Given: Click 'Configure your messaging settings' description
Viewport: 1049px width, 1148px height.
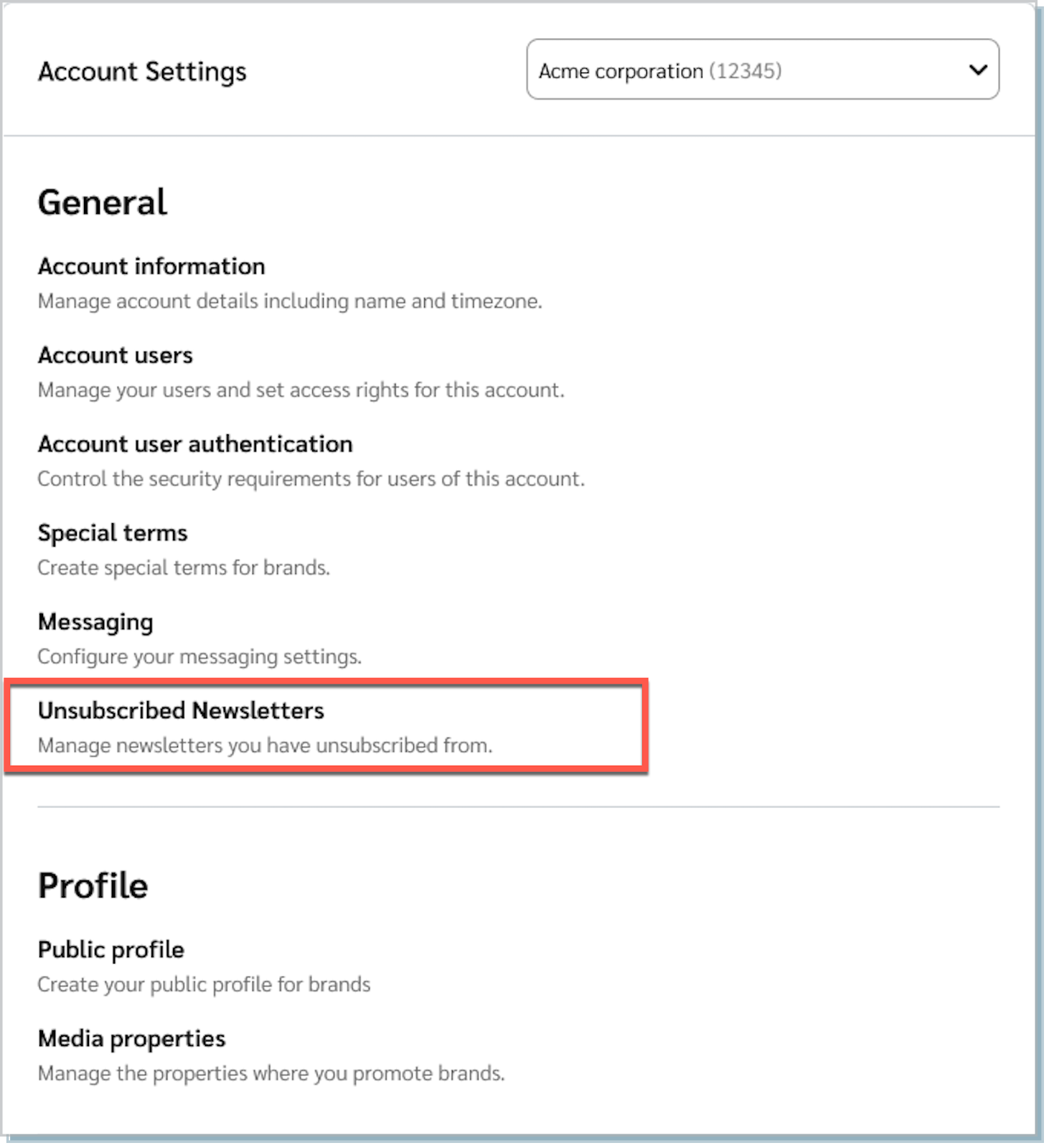Looking at the screenshot, I should click(199, 657).
